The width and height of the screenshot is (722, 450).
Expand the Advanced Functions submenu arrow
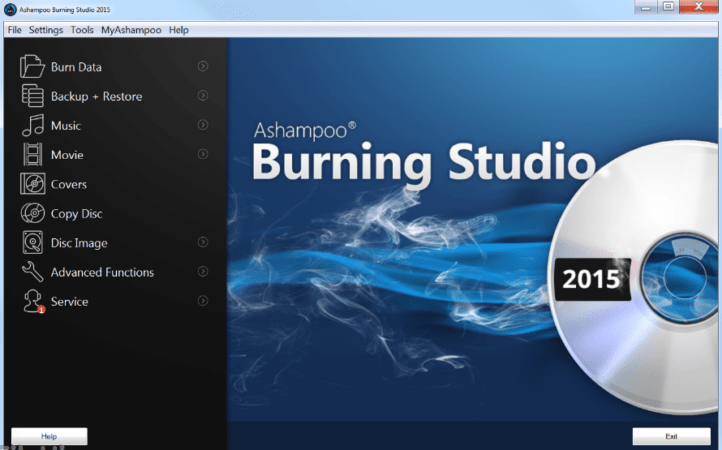(x=203, y=271)
